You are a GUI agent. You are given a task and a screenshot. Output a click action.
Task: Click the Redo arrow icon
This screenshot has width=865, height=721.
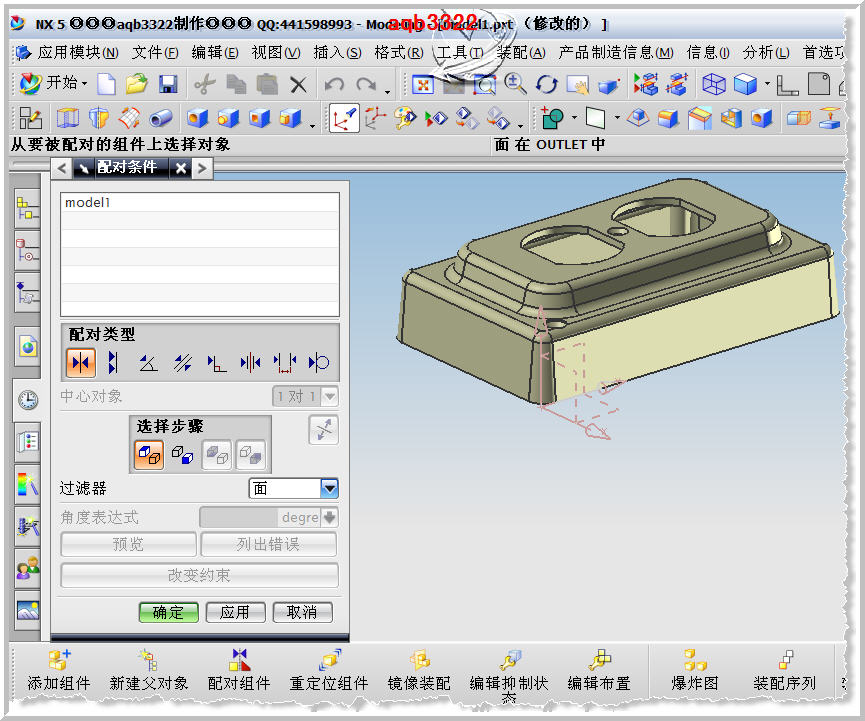point(366,85)
